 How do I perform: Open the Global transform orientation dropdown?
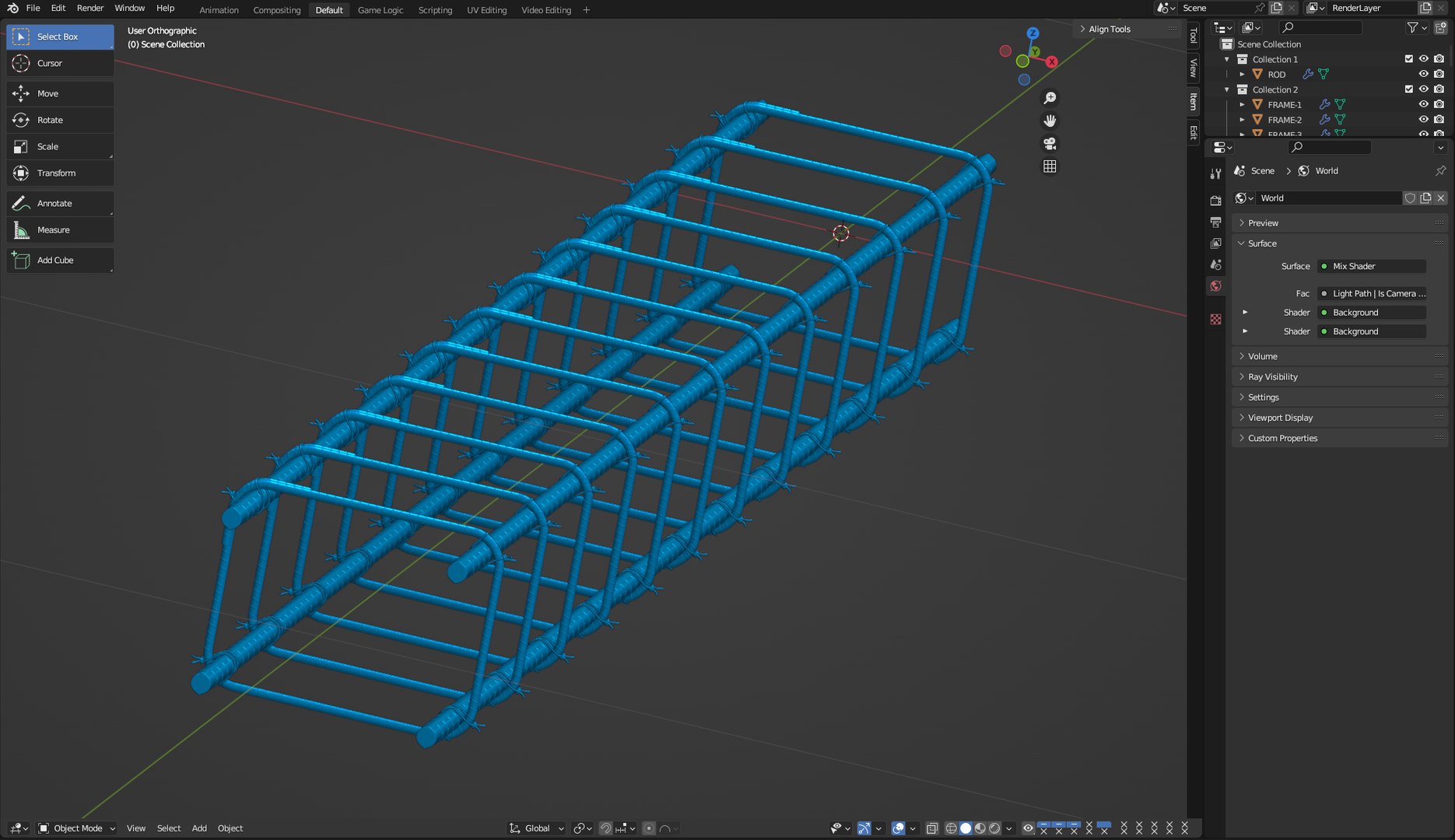point(536,828)
